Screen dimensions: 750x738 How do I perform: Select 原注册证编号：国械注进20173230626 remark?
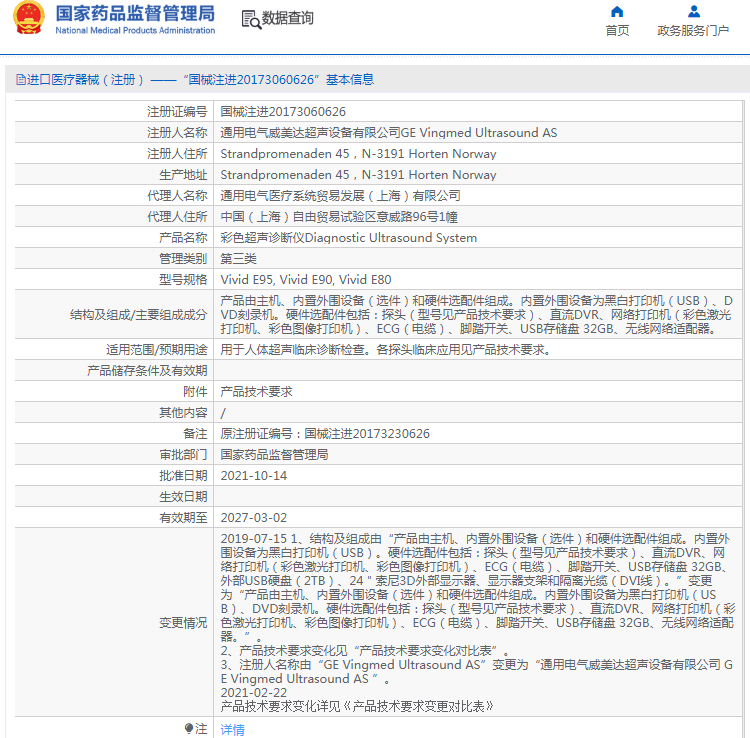[x=325, y=434]
